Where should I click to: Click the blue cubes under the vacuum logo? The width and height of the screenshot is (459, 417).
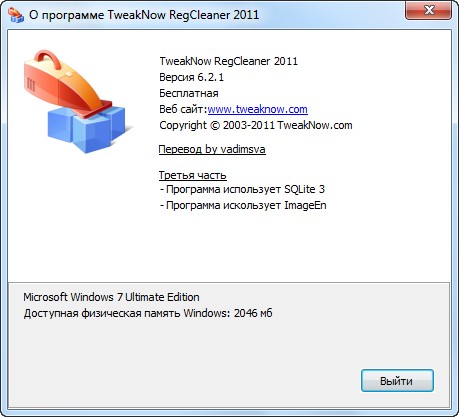(86, 130)
